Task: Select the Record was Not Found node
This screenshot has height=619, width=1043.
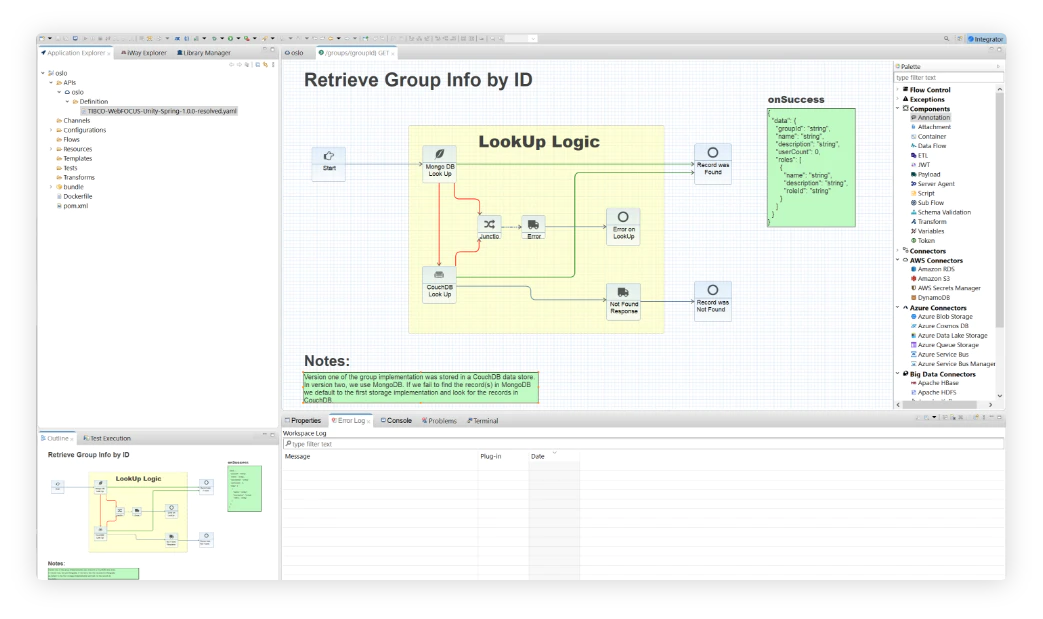Action: pyautogui.click(x=712, y=301)
